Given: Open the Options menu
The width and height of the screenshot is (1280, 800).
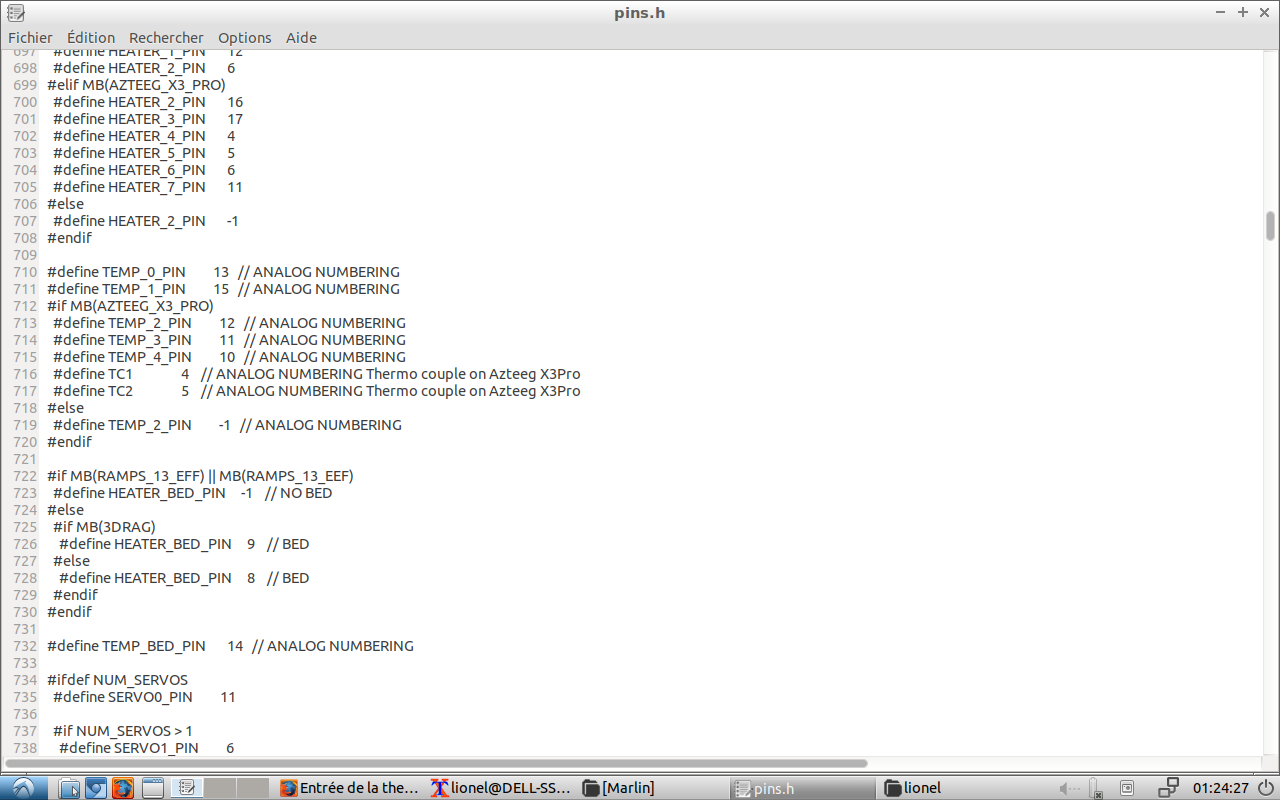Looking at the screenshot, I should click(245, 38).
